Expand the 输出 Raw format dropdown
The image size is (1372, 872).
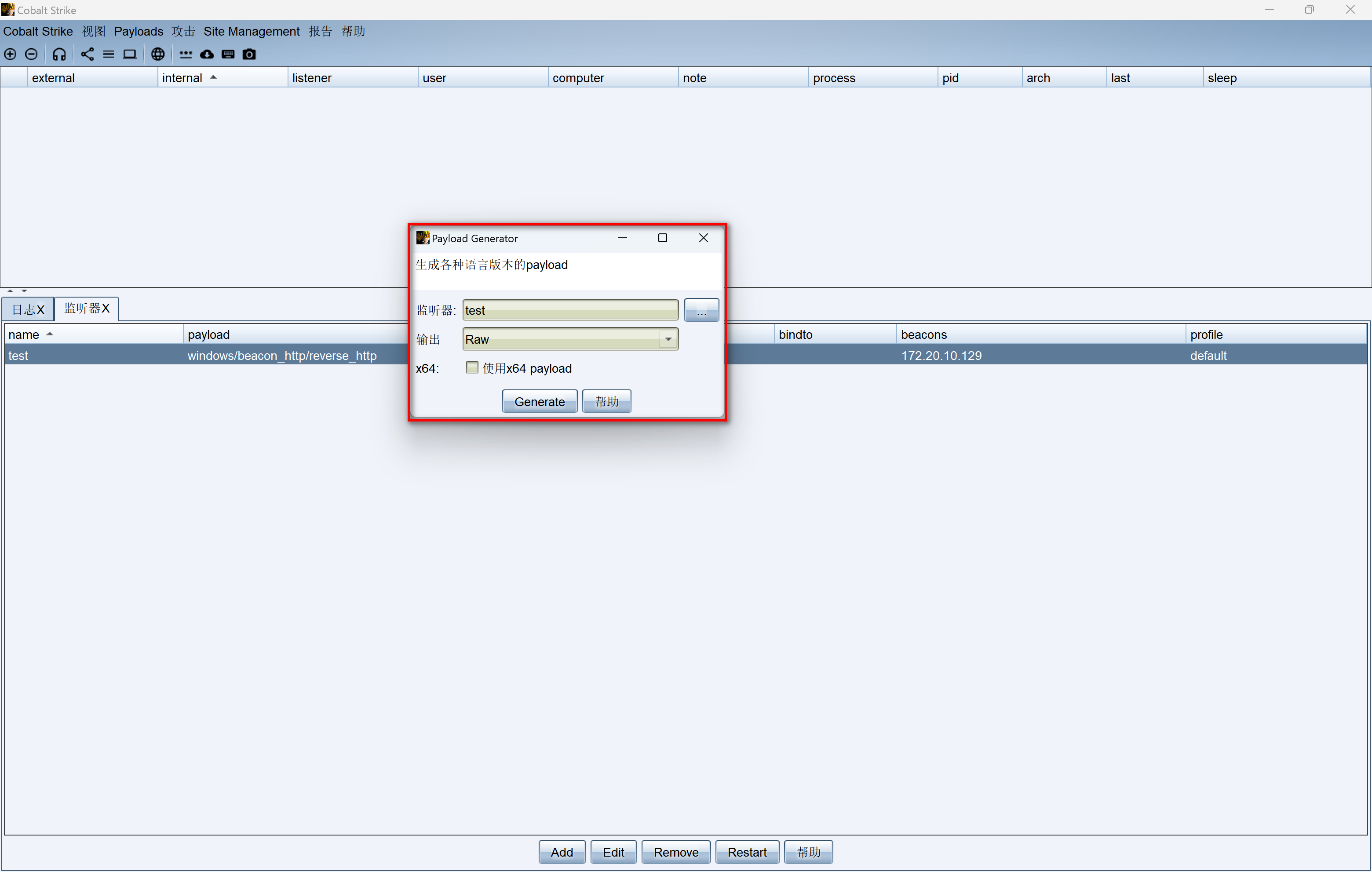pos(668,339)
